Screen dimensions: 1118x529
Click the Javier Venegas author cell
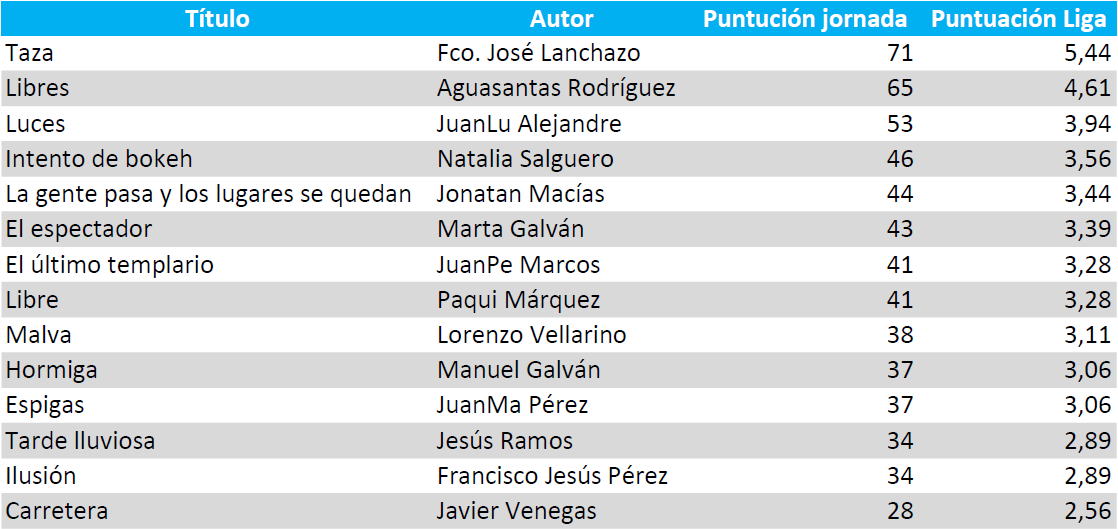click(516, 511)
